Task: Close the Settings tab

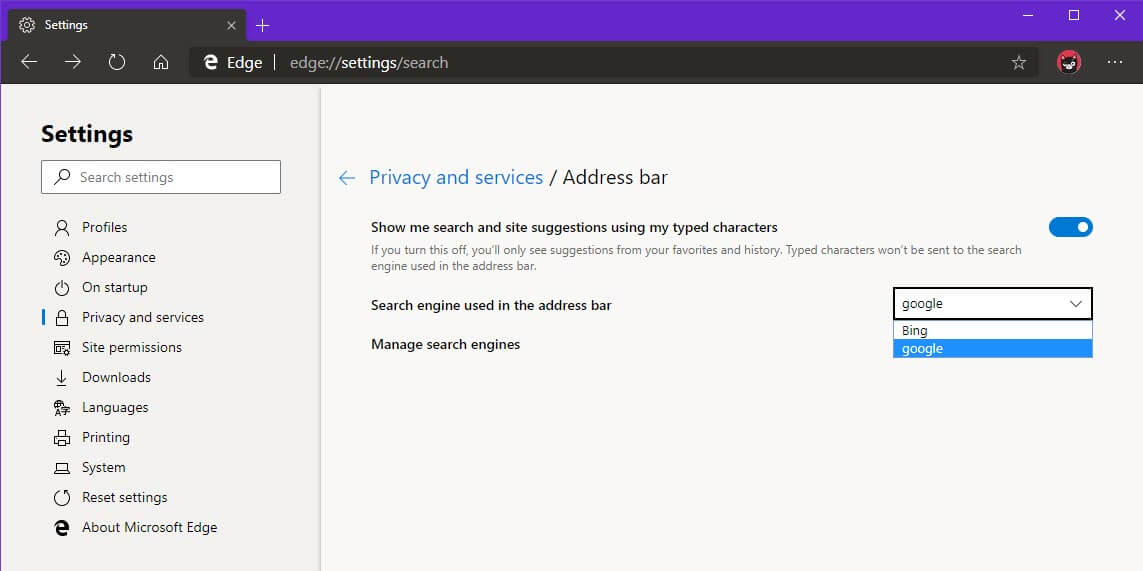Action: tap(231, 26)
